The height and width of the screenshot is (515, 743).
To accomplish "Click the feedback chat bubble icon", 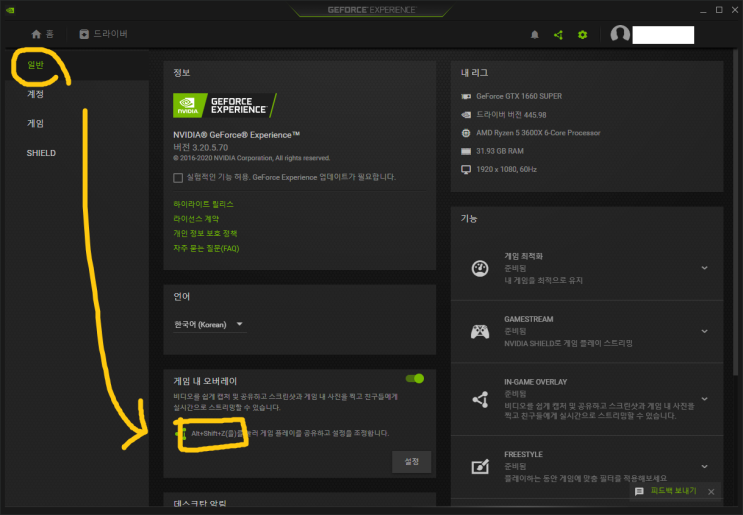I will [639, 491].
